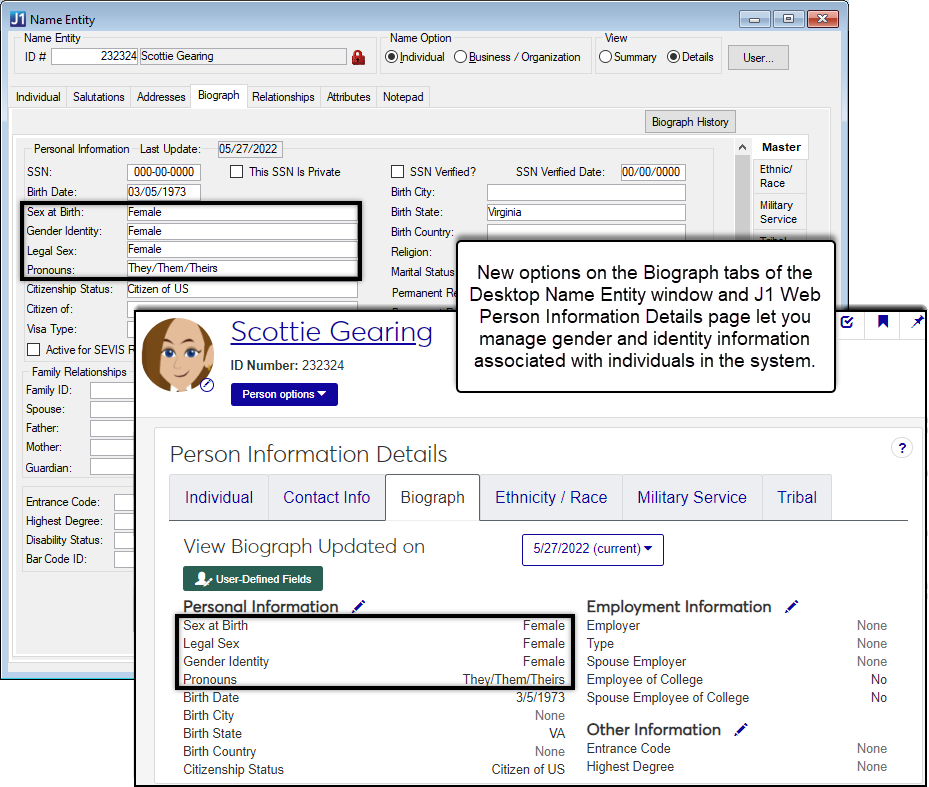Enable the This SSN Is Private checkbox
The width and height of the screenshot is (929, 787).
(x=237, y=172)
